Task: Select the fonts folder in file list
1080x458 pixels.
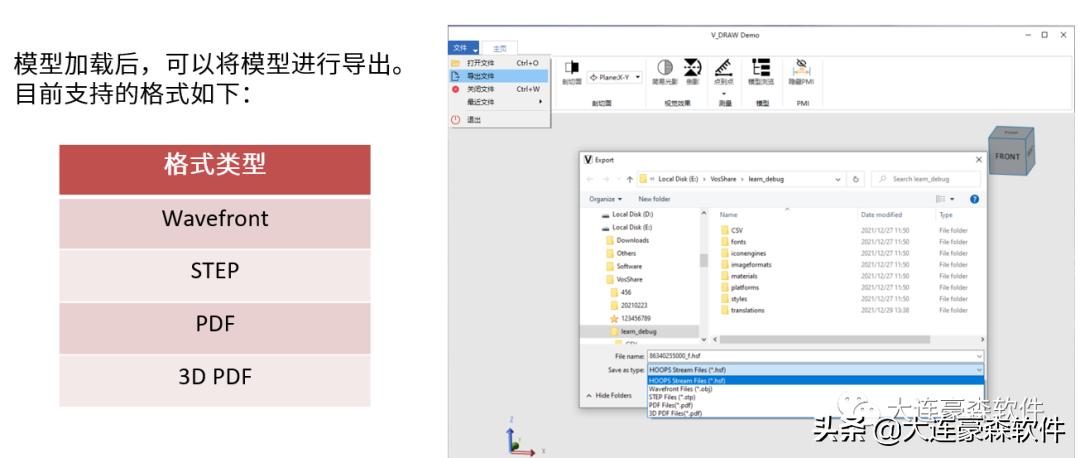Action: pyautogui.click(x=734, y=242)
